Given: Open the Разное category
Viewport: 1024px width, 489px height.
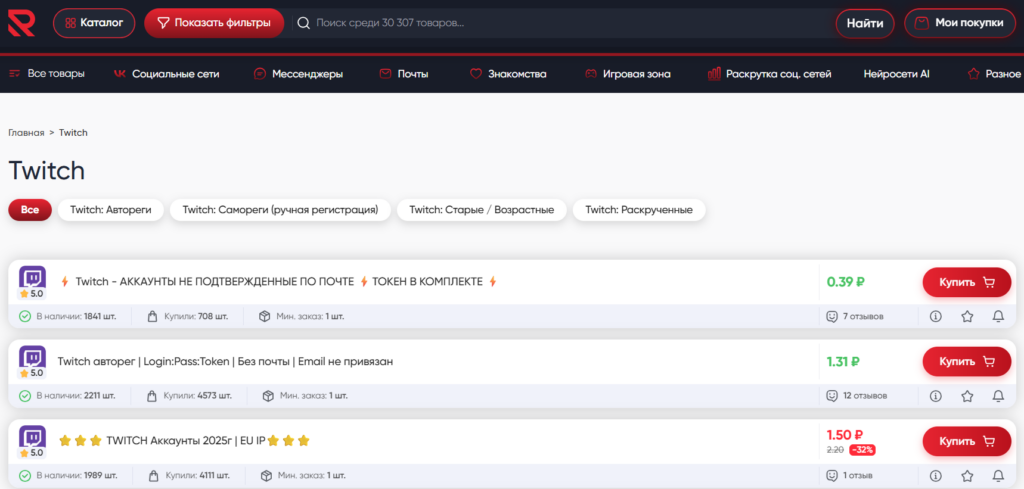Looking at the screenshot, I should pyautogui.click(x=995, y=74).
